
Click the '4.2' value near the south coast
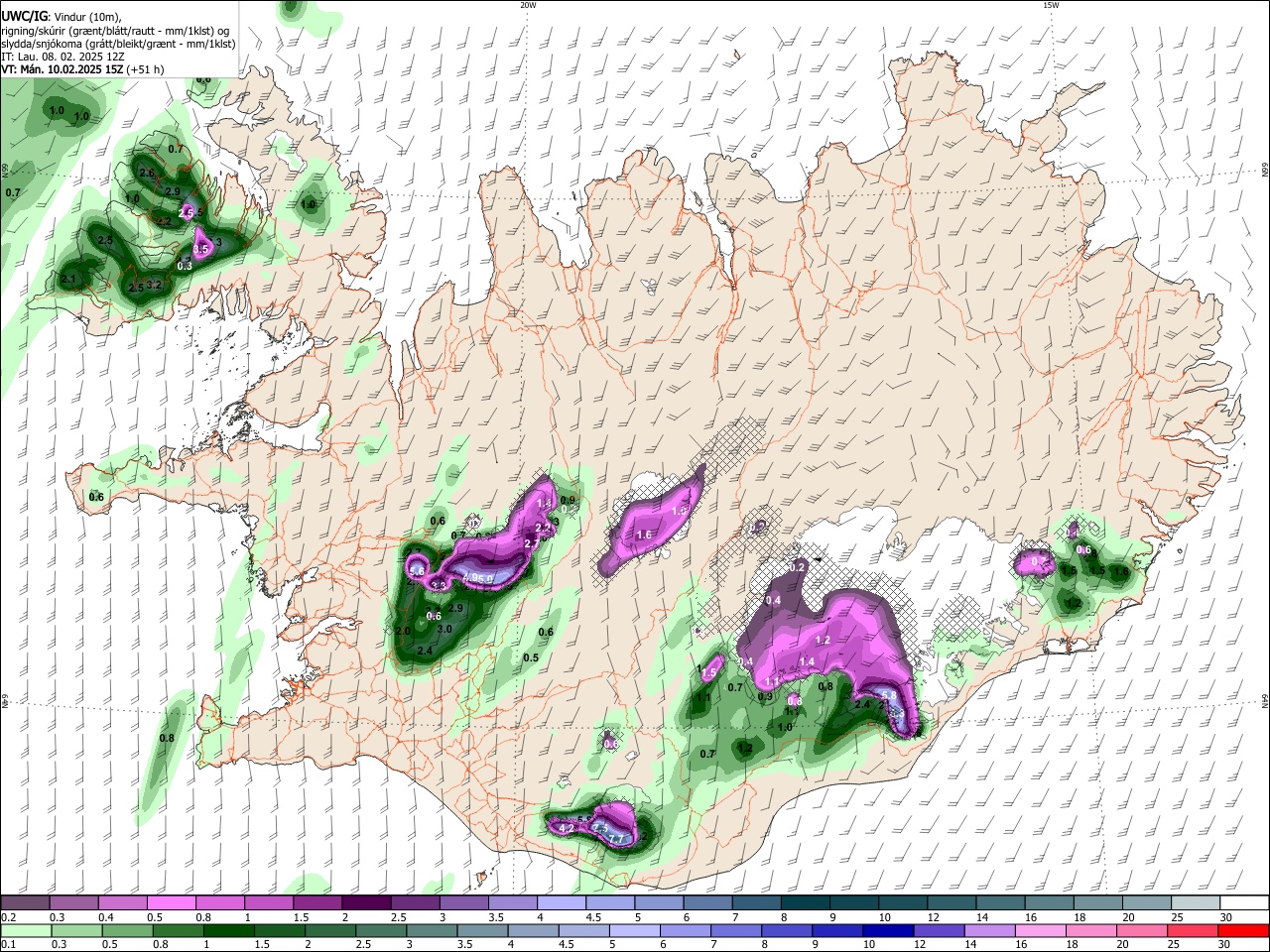(568, 828)
